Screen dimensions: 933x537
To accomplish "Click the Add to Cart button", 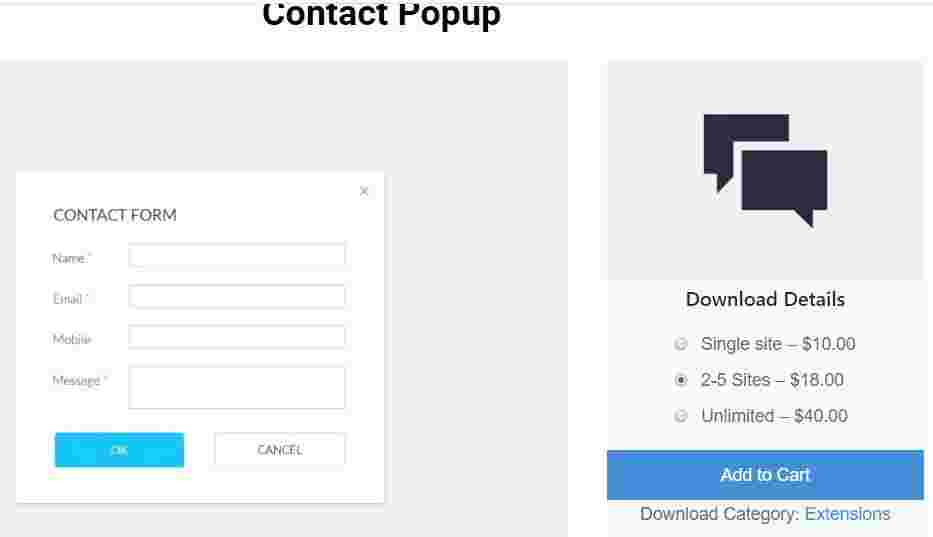I will 765,475.
